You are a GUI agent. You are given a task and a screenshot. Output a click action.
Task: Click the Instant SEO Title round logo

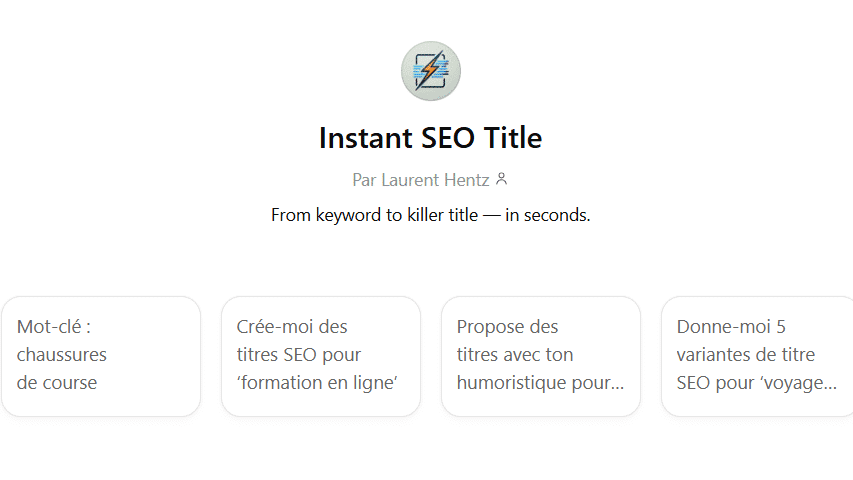pos(430,71)
